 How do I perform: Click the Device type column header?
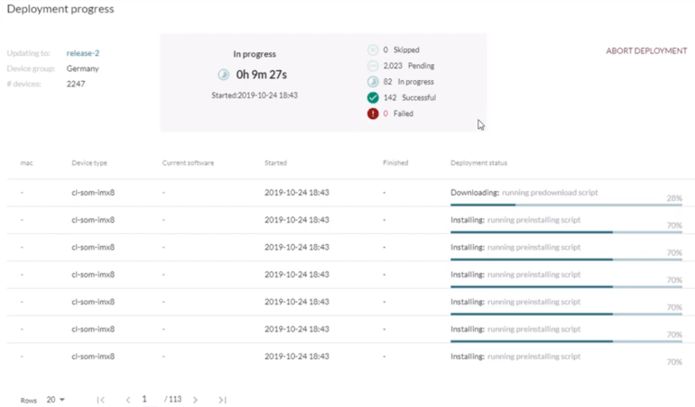pos(89,162)
